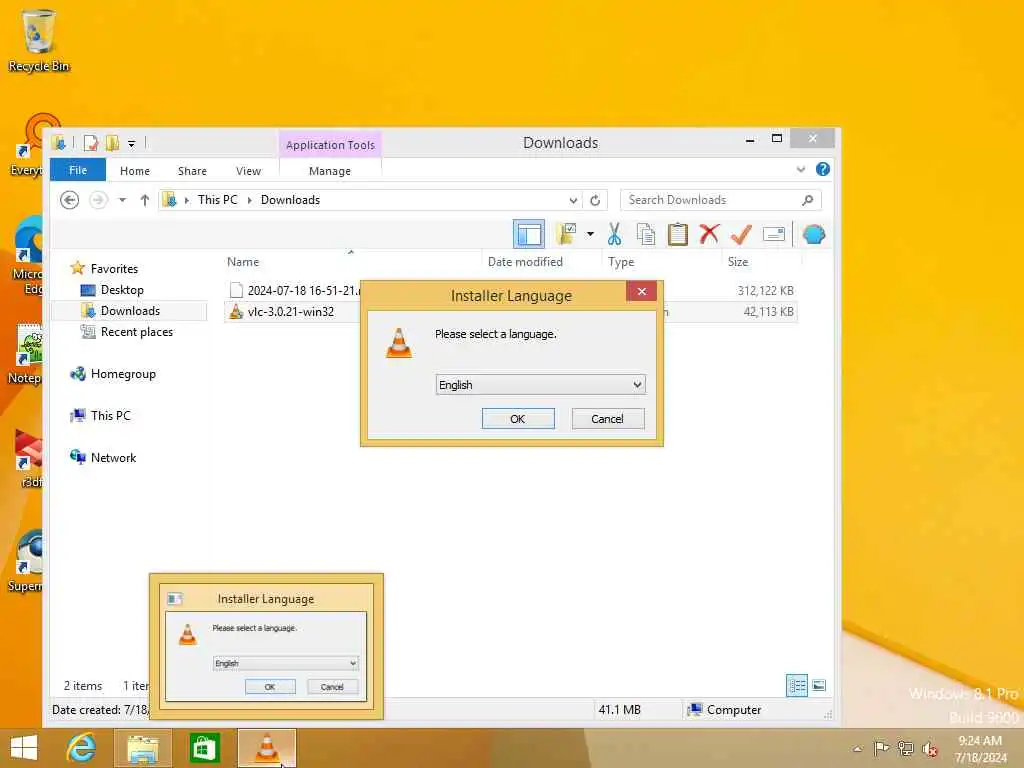This screenshot has width=1024, height=768.
Task: Open Recycle Bin on the desktop
Action: [x=39, y=39]
